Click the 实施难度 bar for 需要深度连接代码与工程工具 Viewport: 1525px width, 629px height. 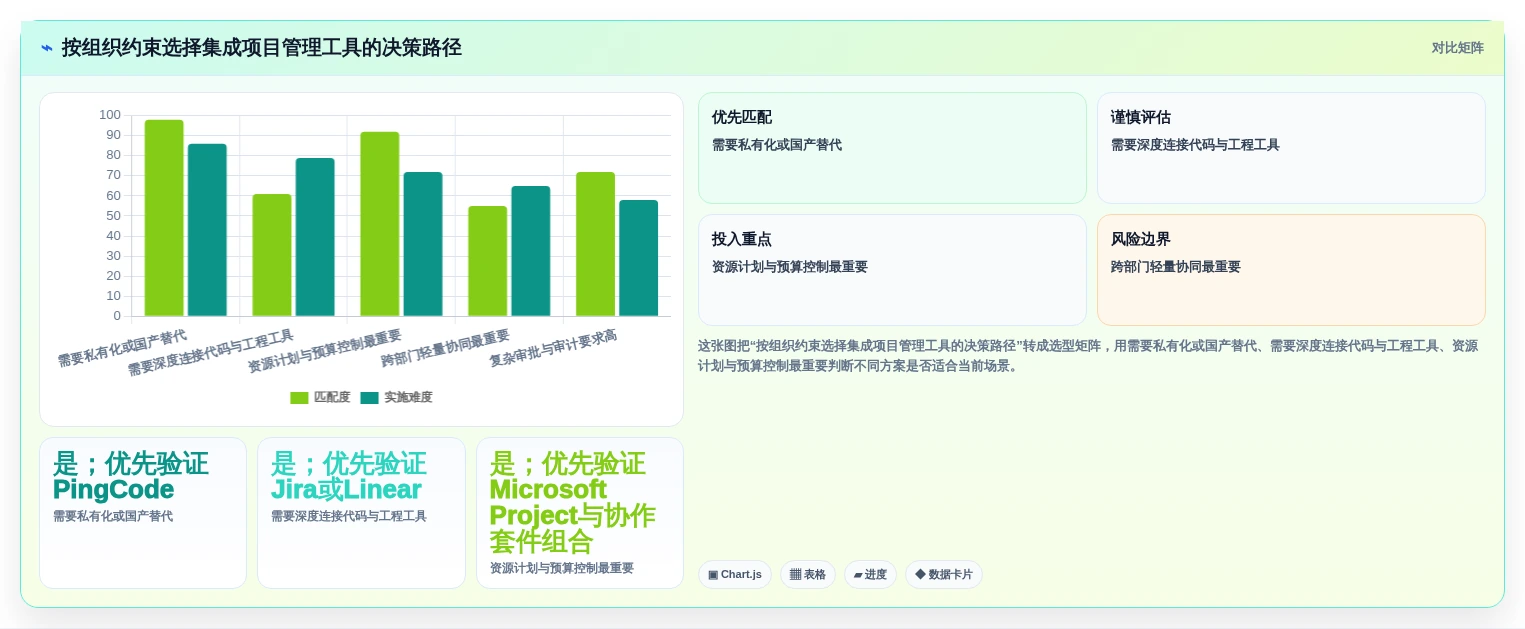315,237
